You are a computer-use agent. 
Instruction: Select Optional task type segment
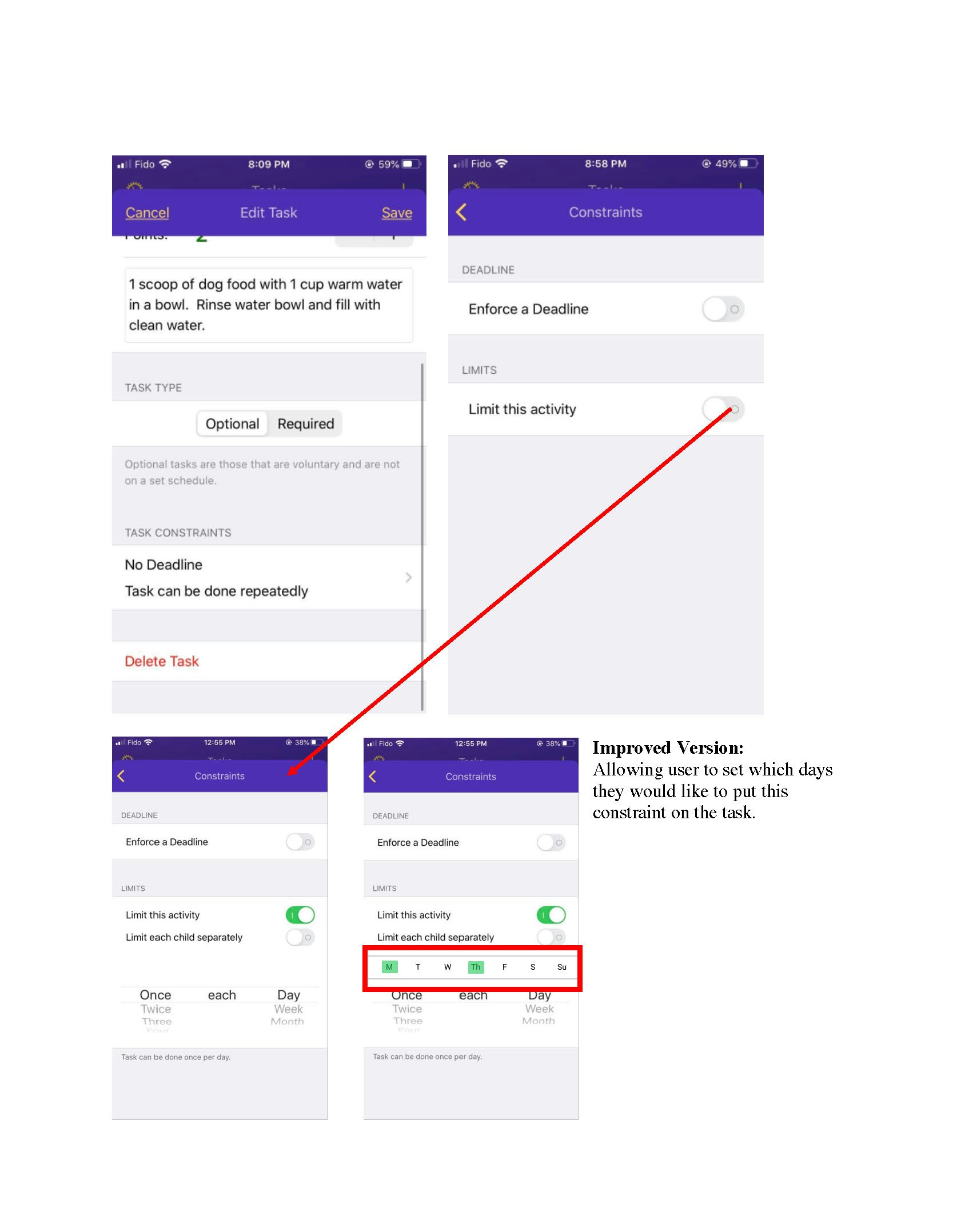tap(232, 424)
